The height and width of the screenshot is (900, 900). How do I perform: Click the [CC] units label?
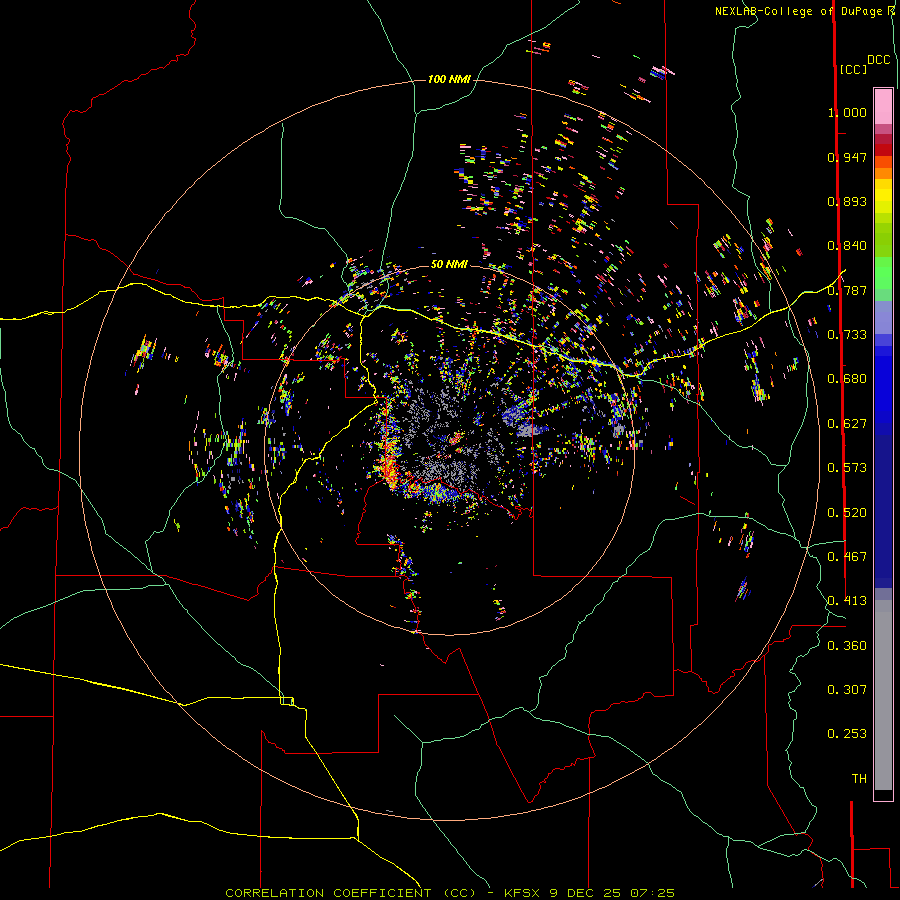tap(853, 69)
